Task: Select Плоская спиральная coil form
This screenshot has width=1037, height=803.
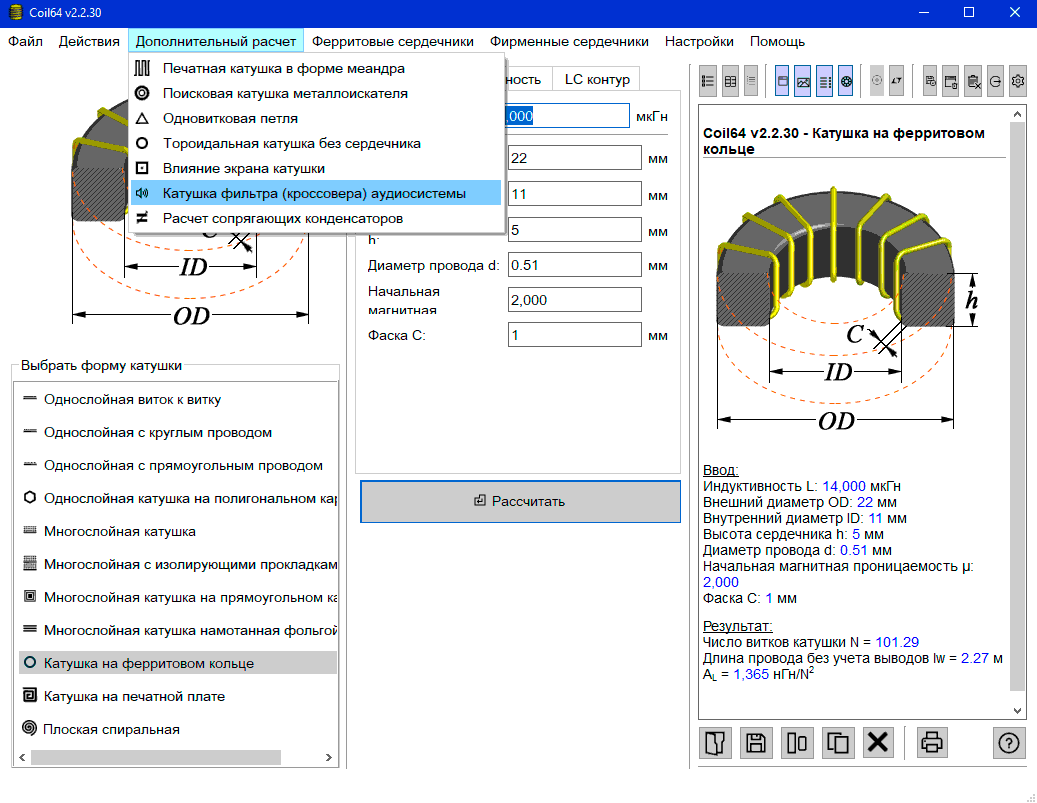Action: 178,729
